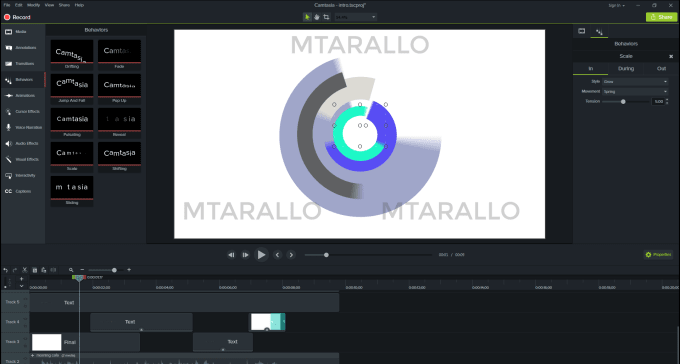
Task: Click the Undo icon in timeline toolbar
Action: [6, 270]
